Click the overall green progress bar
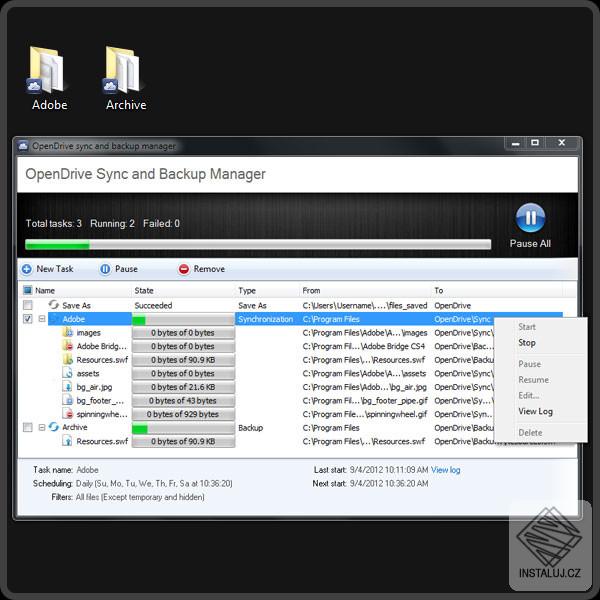This screenshot has width=600, height=600. tap(258, 245)
